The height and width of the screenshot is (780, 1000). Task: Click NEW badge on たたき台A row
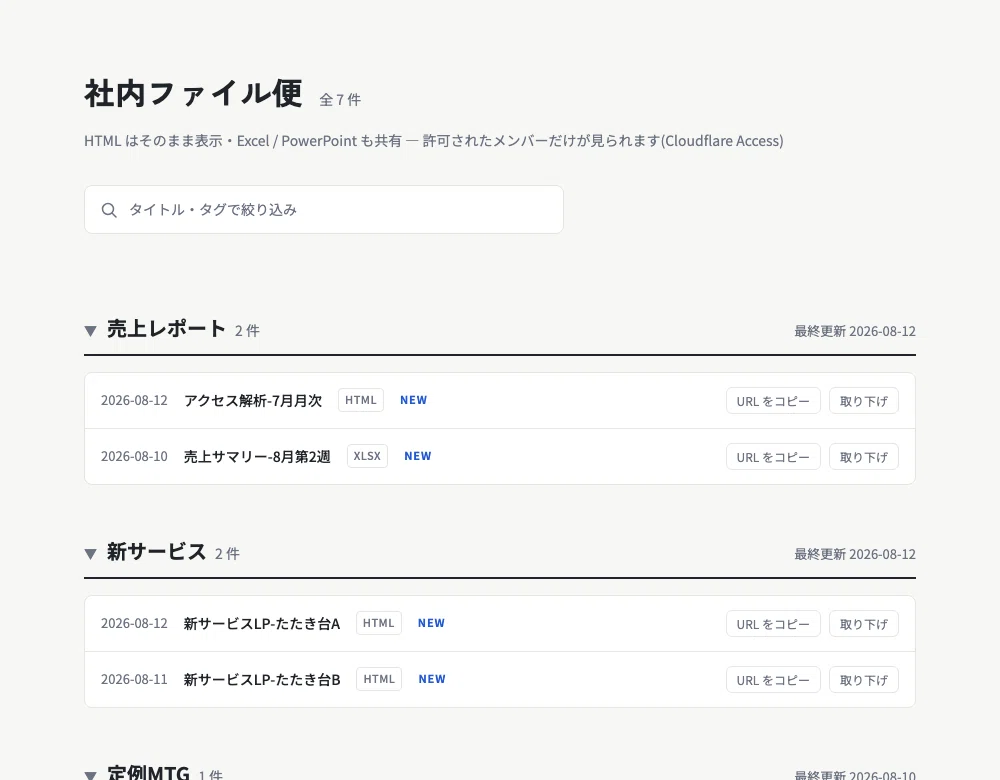coord(432,623)
